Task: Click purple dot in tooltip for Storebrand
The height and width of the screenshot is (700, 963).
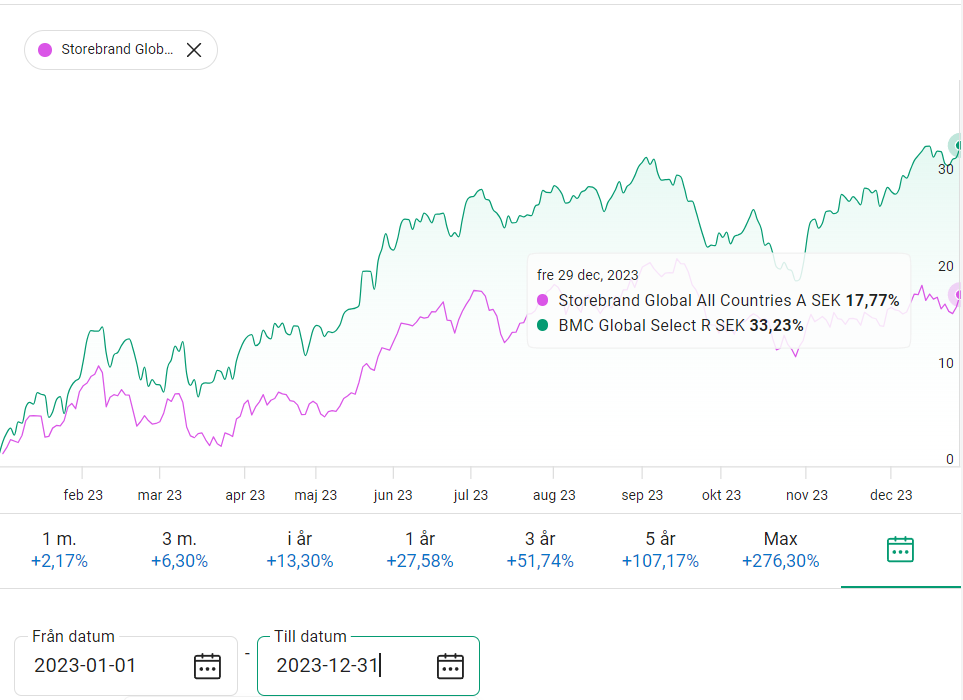Action: (x=543, y=300)
